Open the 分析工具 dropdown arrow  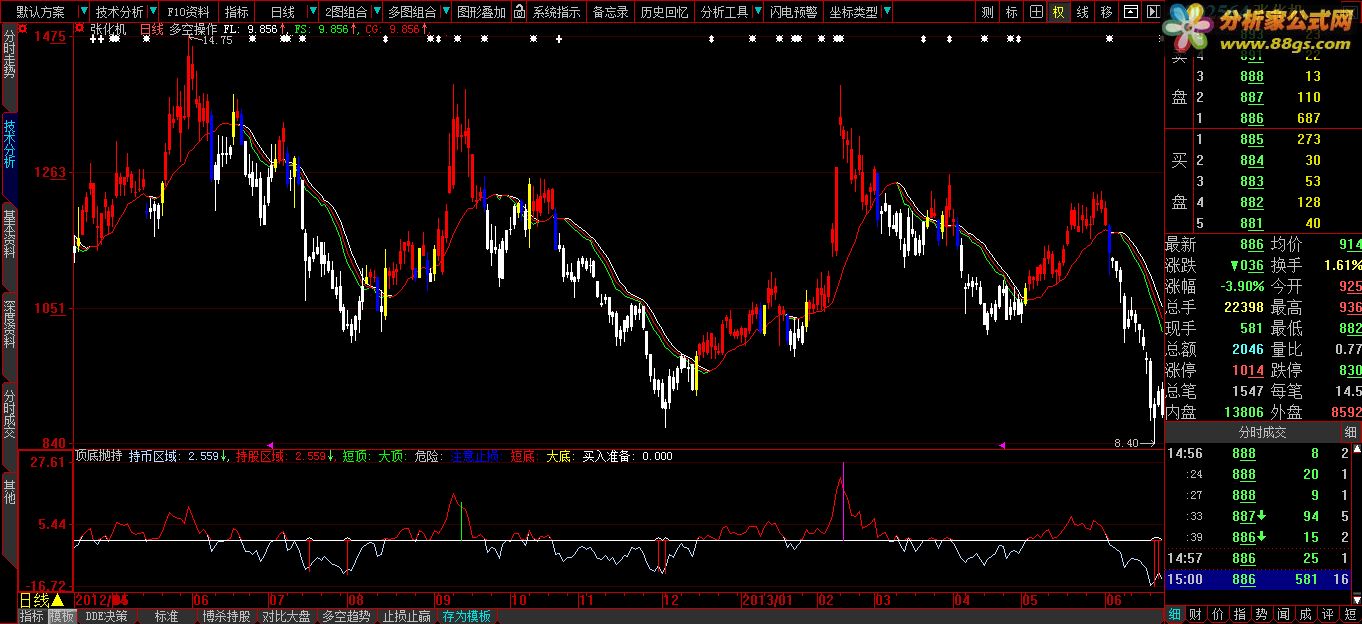coord(757,12)
